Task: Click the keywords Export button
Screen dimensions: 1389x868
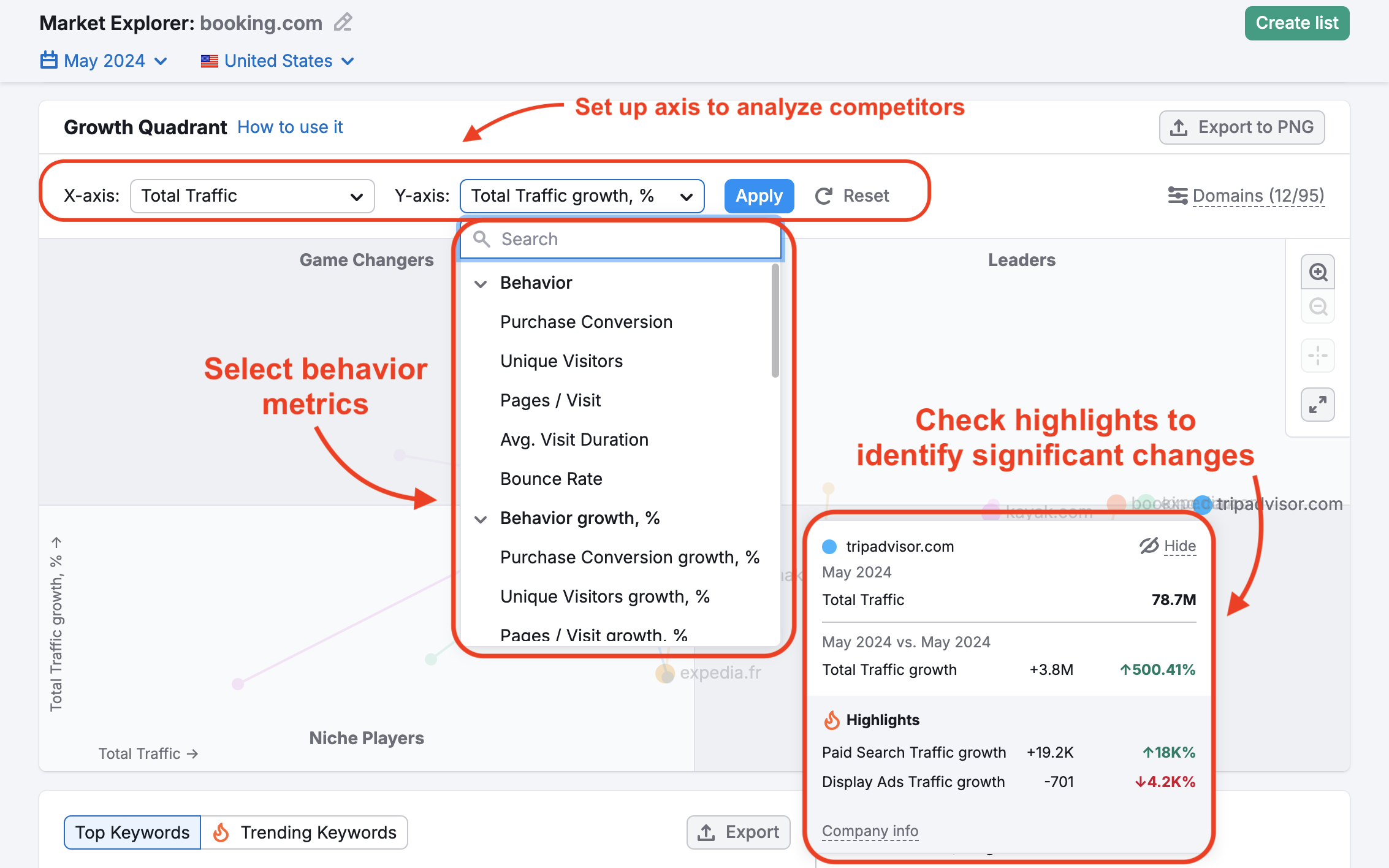Action: (739, 832)
